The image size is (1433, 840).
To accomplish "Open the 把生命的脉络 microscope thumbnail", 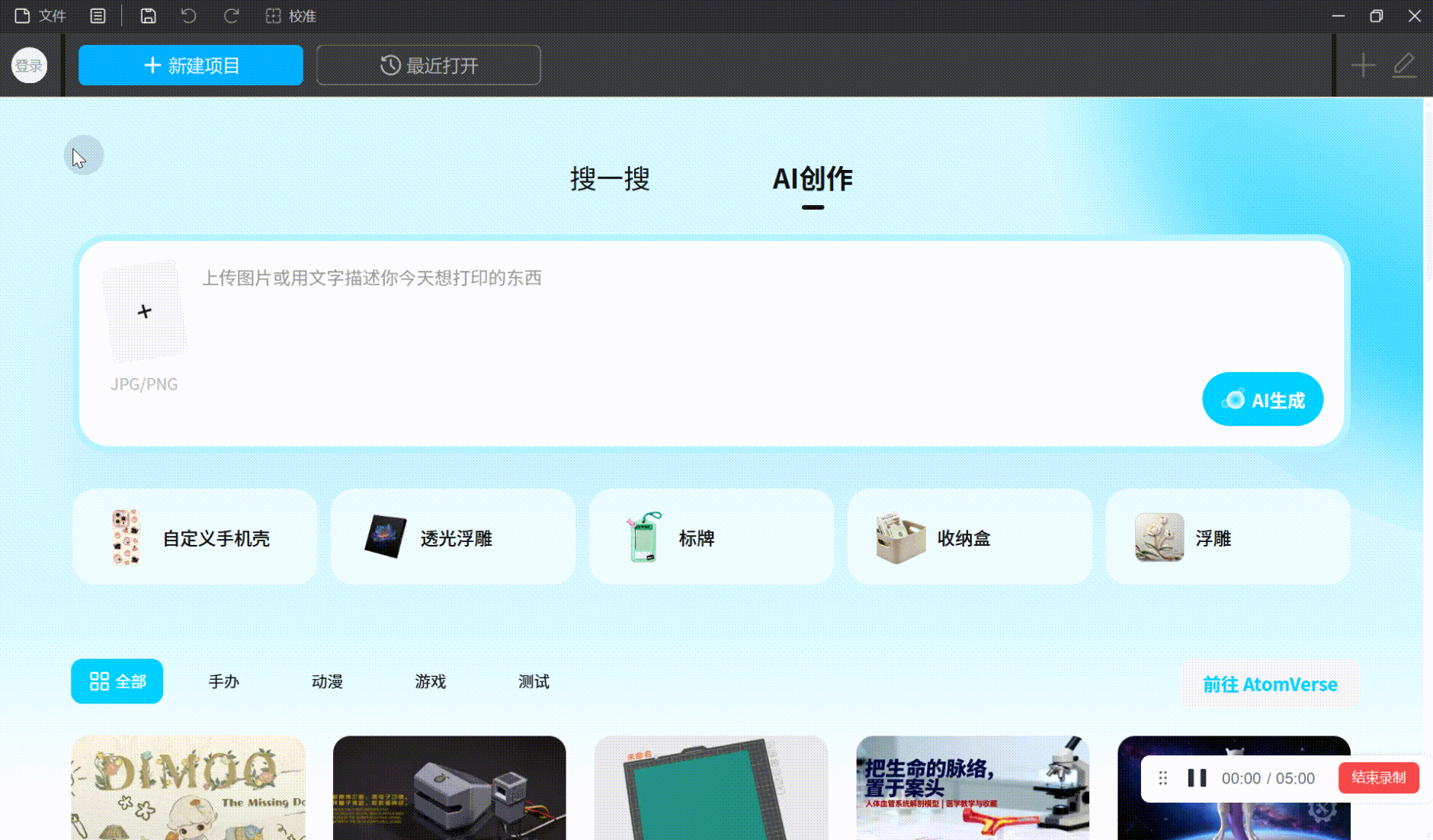I will point(973,787).
